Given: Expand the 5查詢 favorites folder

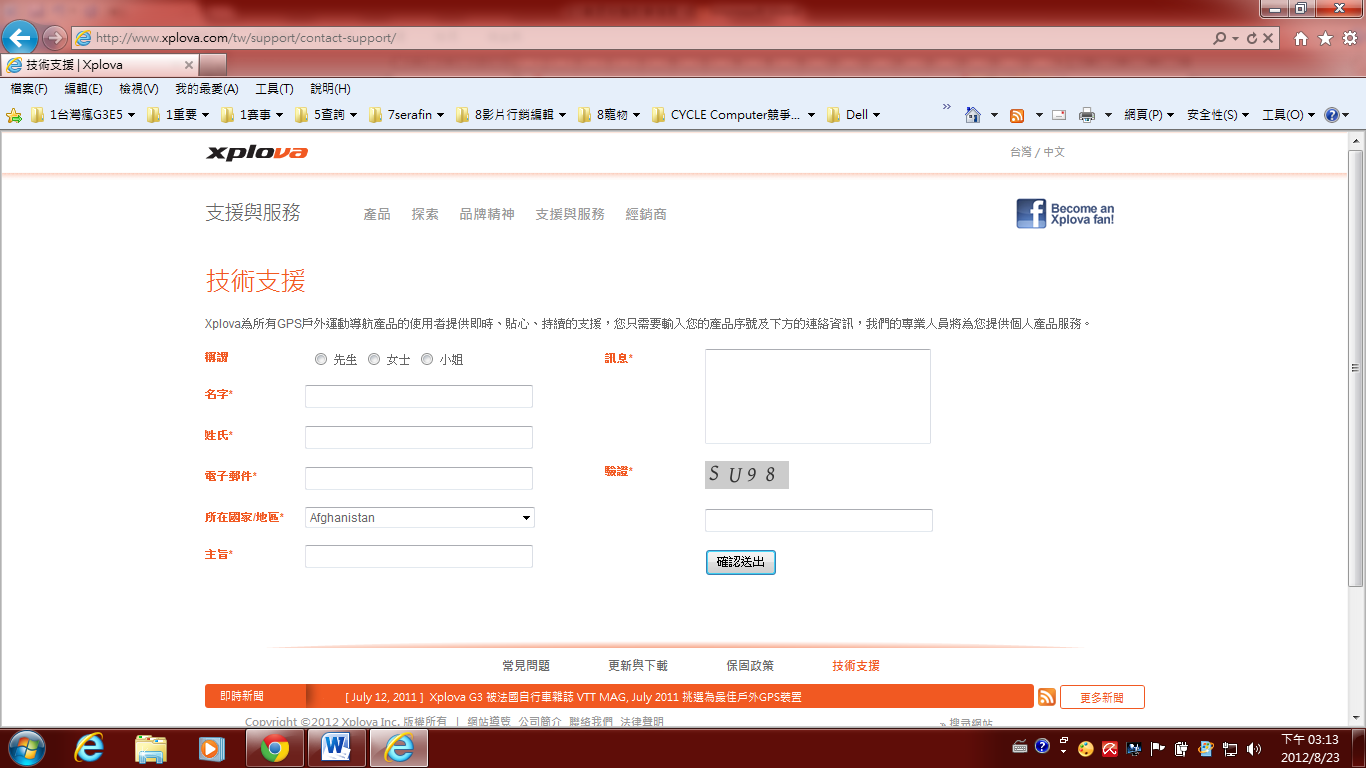Looking at the screenshot, I should click(x=326, y=115).
